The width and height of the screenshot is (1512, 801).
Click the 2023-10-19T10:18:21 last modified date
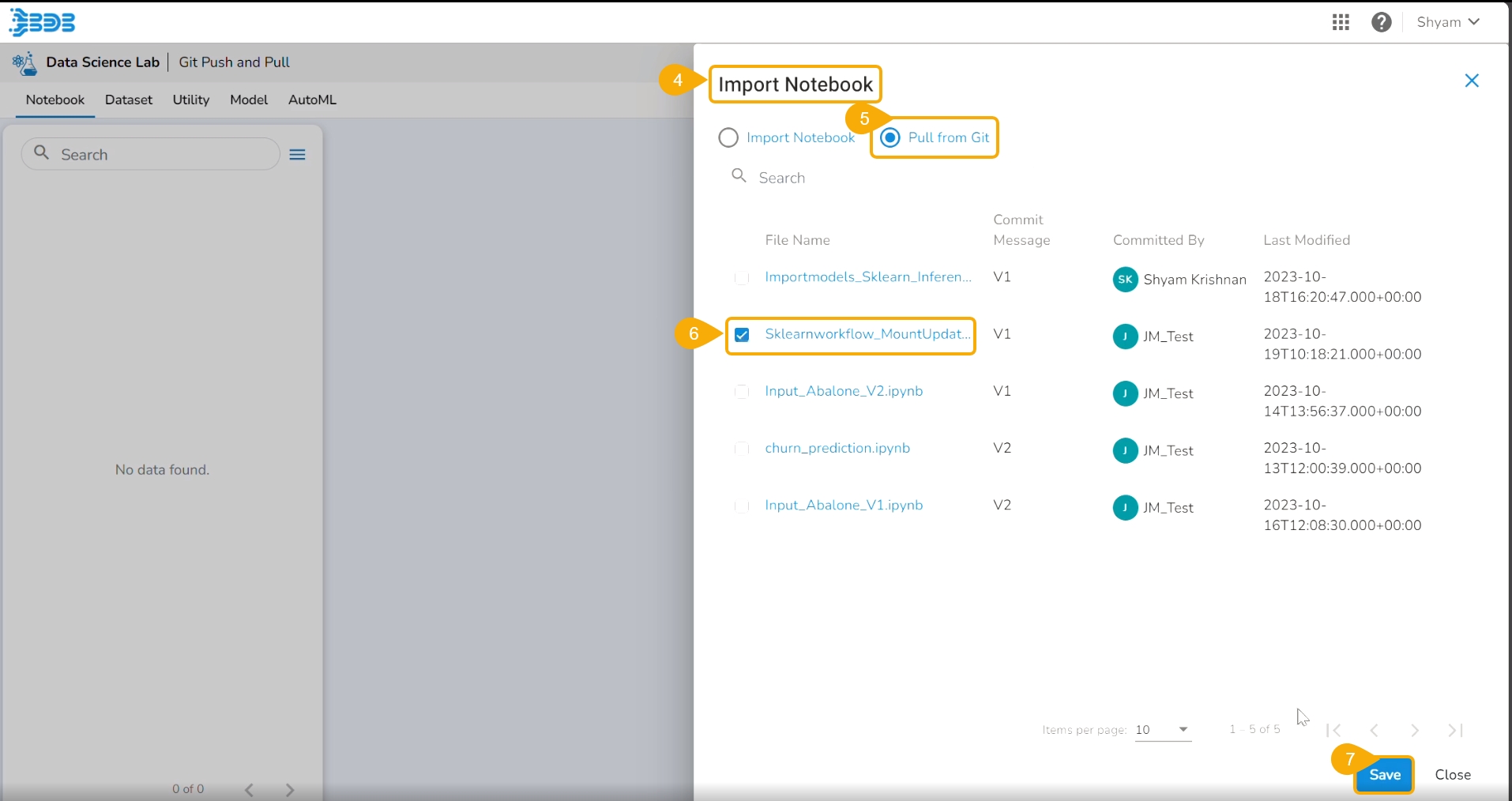tap(1342, 344)
